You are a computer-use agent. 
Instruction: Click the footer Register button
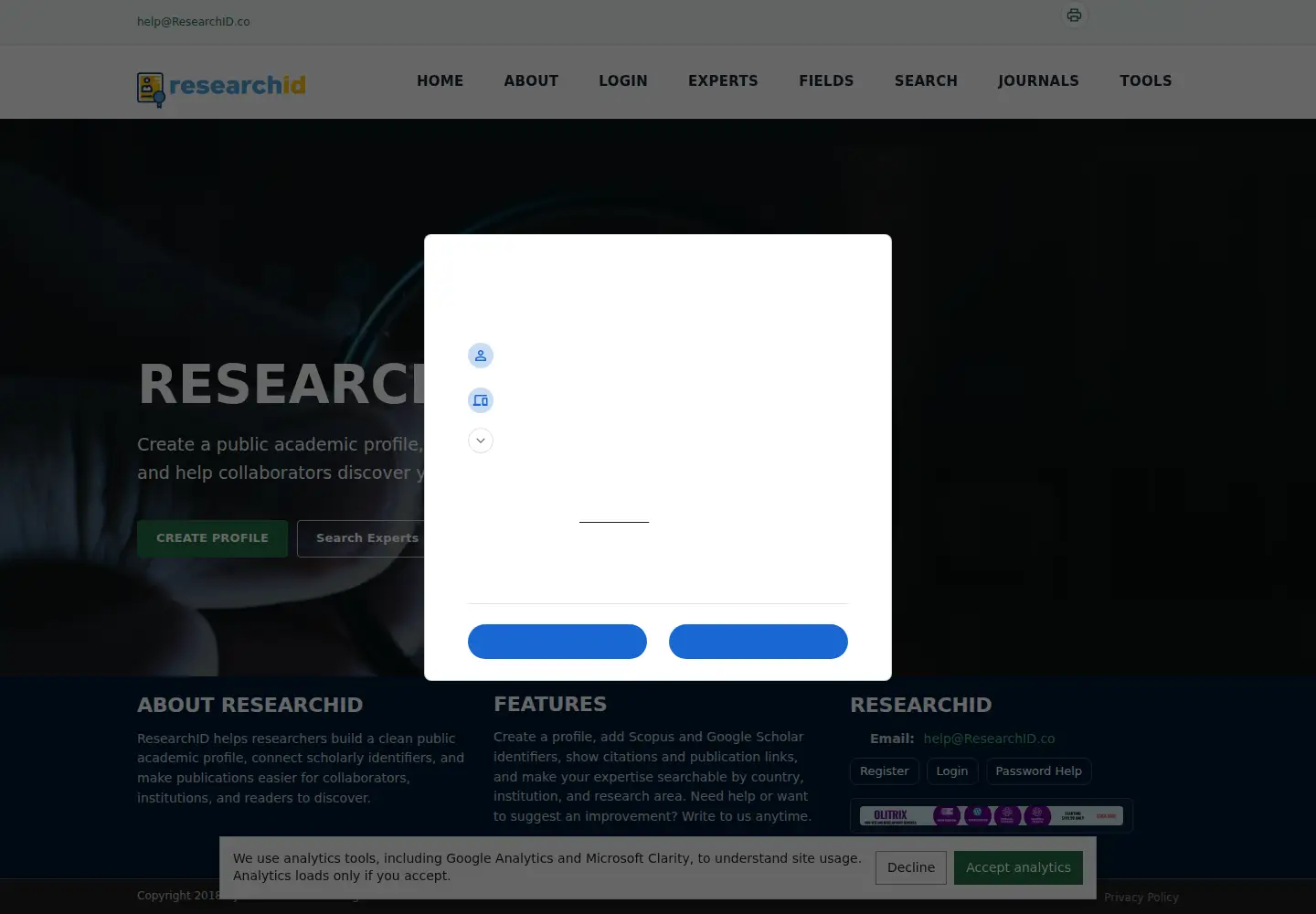pyautogui.click(x=885, y=771)
